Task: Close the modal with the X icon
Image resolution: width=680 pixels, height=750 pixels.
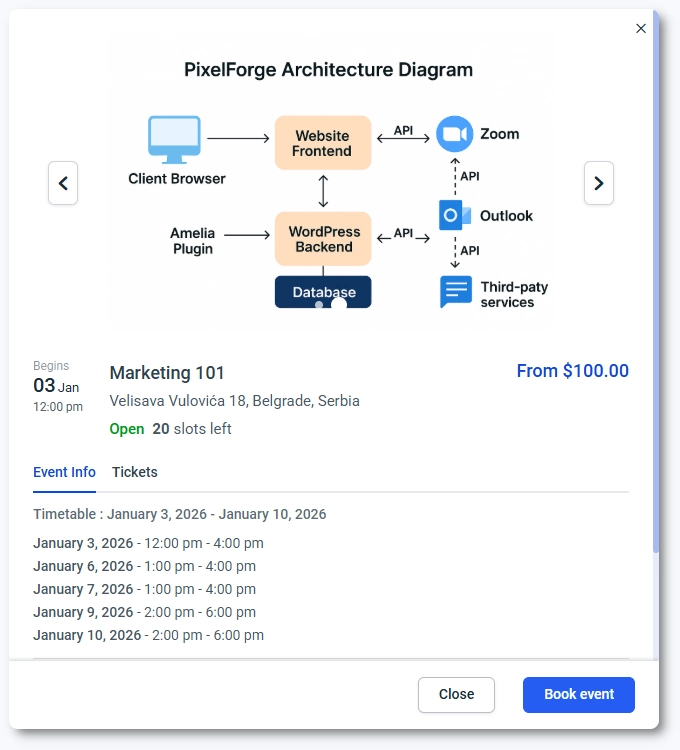Action: (x=641, y=29)
